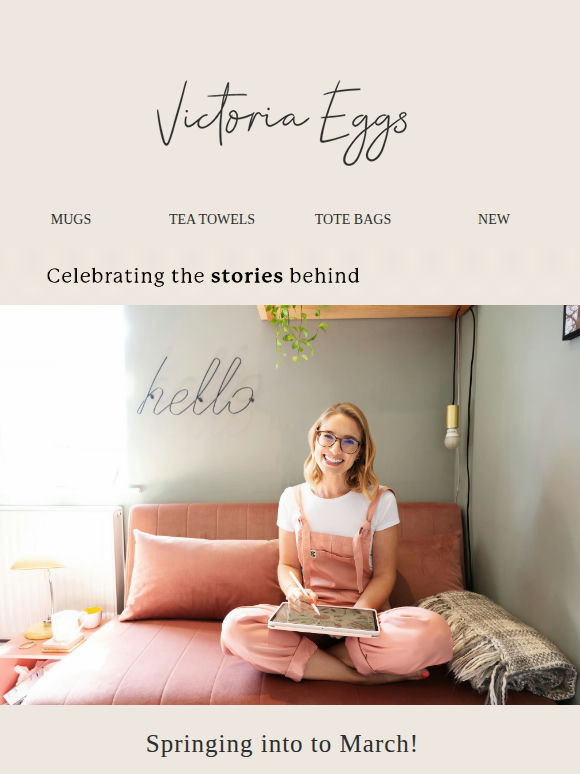This screenshot has height=774, width=580.
Task: Click the white mug on side table
Action: coord(67,625)
